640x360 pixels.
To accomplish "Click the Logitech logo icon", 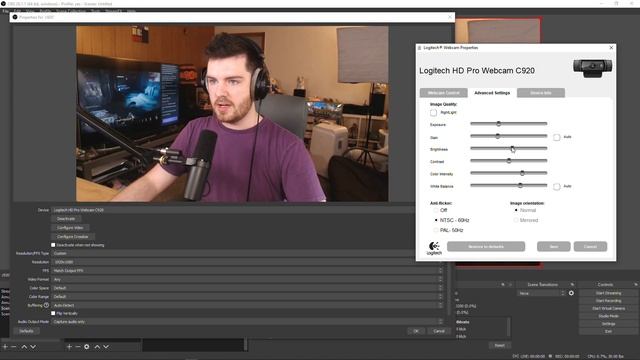I will (434, 248).
